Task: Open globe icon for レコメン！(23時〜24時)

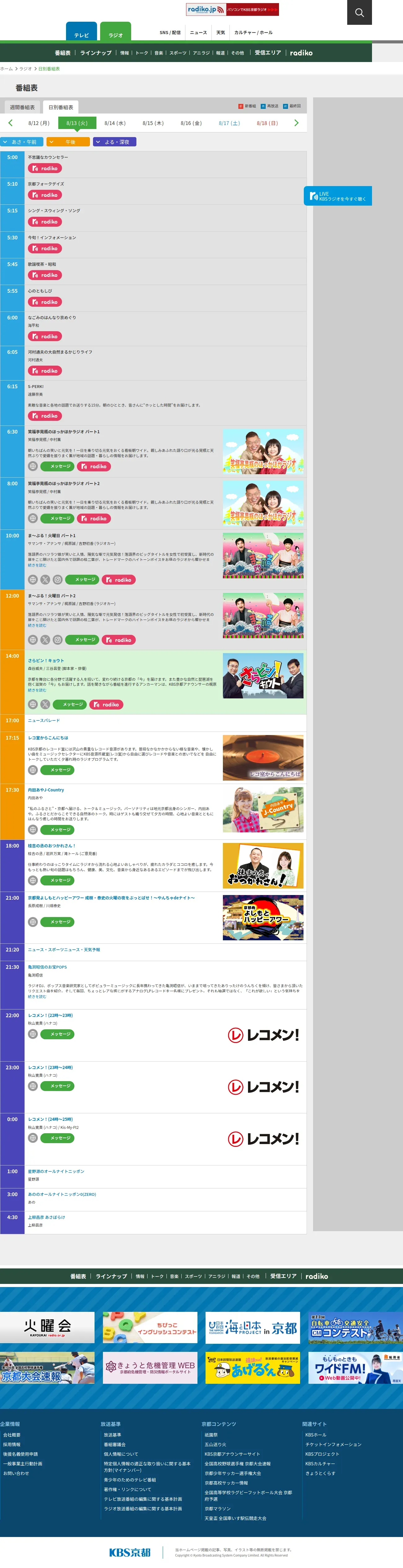Action: click(33, 1086)
